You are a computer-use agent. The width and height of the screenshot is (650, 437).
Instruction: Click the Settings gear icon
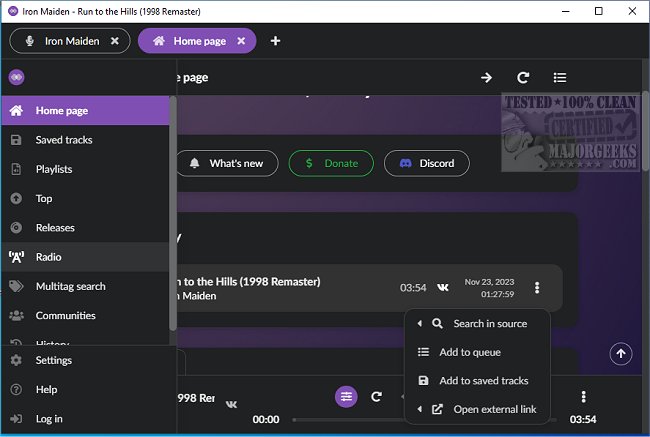16,360
